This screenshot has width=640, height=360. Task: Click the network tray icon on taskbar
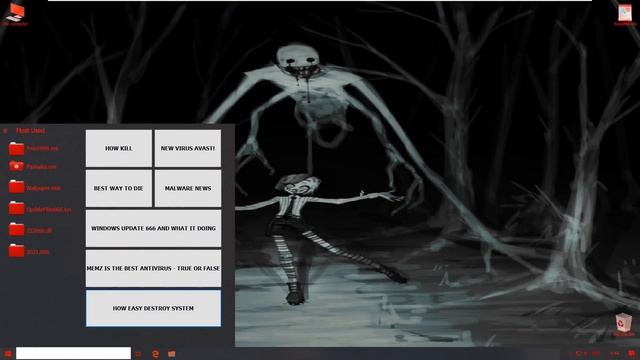[578, 353]
